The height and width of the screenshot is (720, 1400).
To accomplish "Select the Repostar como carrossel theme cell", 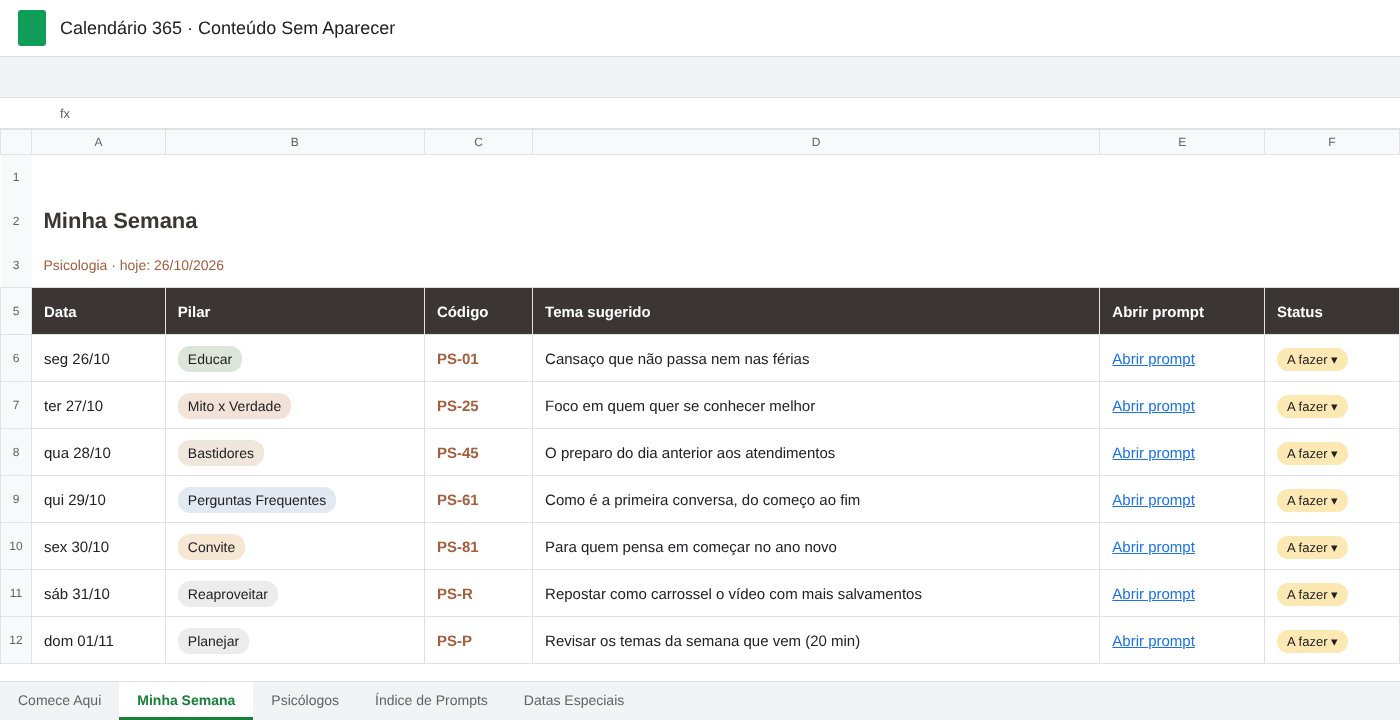I will [x=816, y=593].
